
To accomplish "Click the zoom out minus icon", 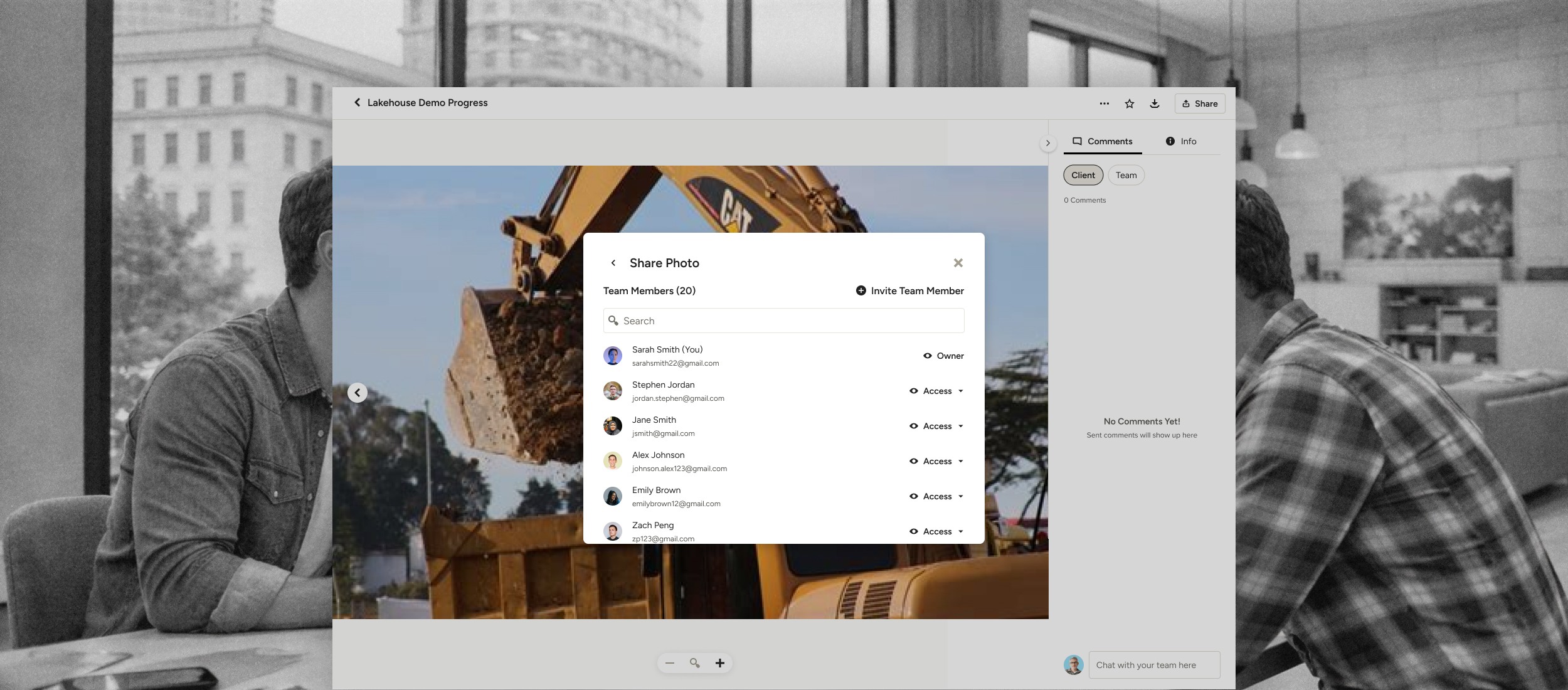I will tap(670, 663).
